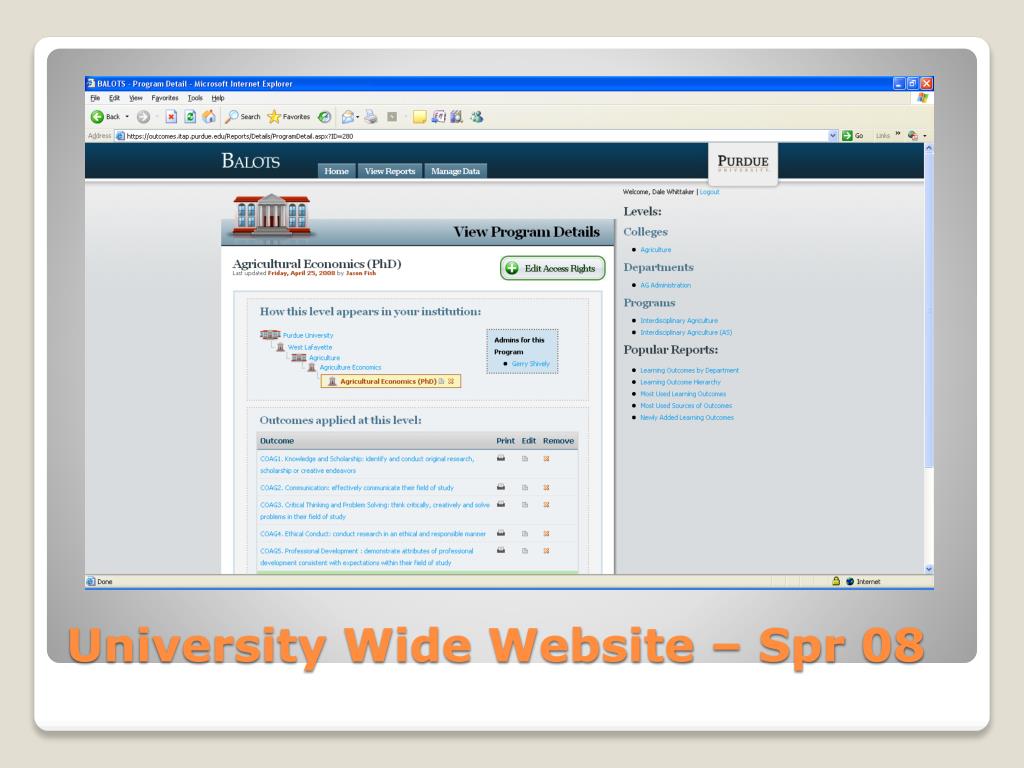
Task: Click the History icon in the toolbar
Action: point(325,117)
